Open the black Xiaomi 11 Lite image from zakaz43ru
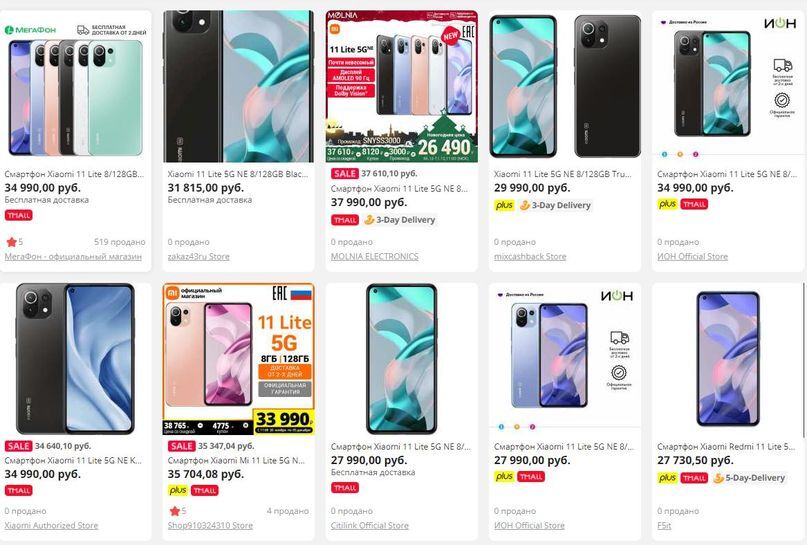Screen dimensions: 807x545 pos(238,86)
